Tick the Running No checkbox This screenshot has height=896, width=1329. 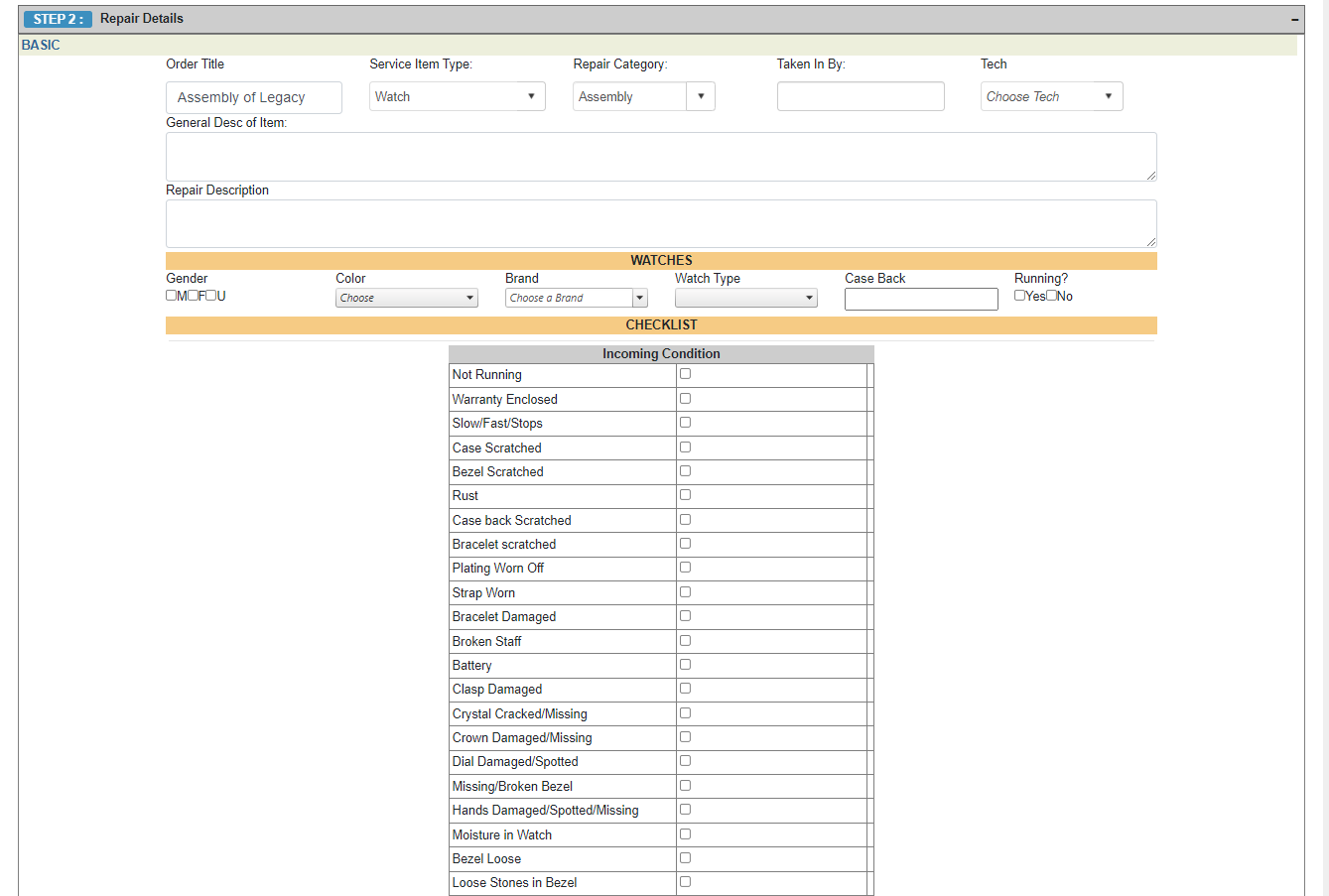[1051, 296]
